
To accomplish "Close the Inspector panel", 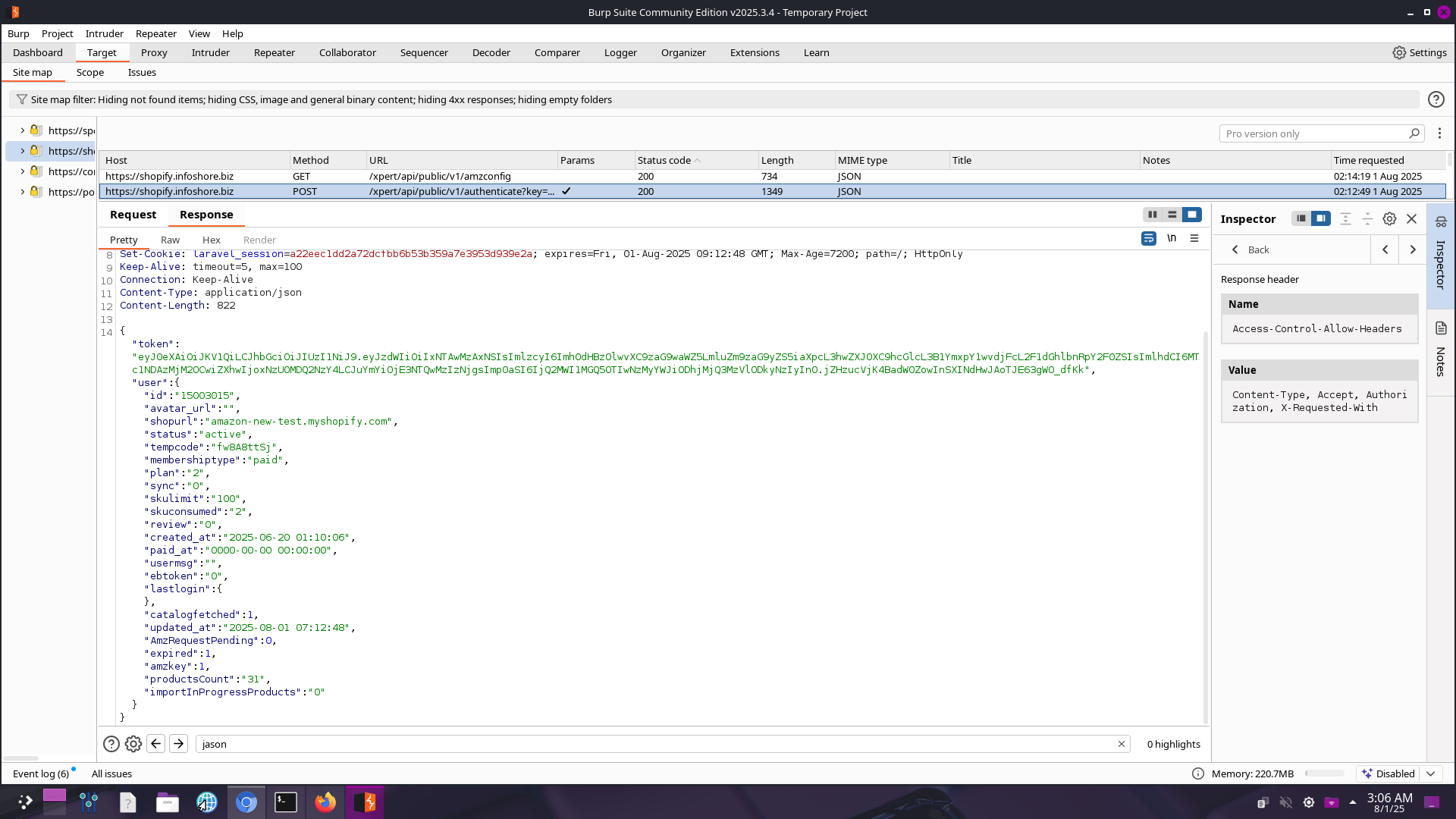I will coord(1411,218).
